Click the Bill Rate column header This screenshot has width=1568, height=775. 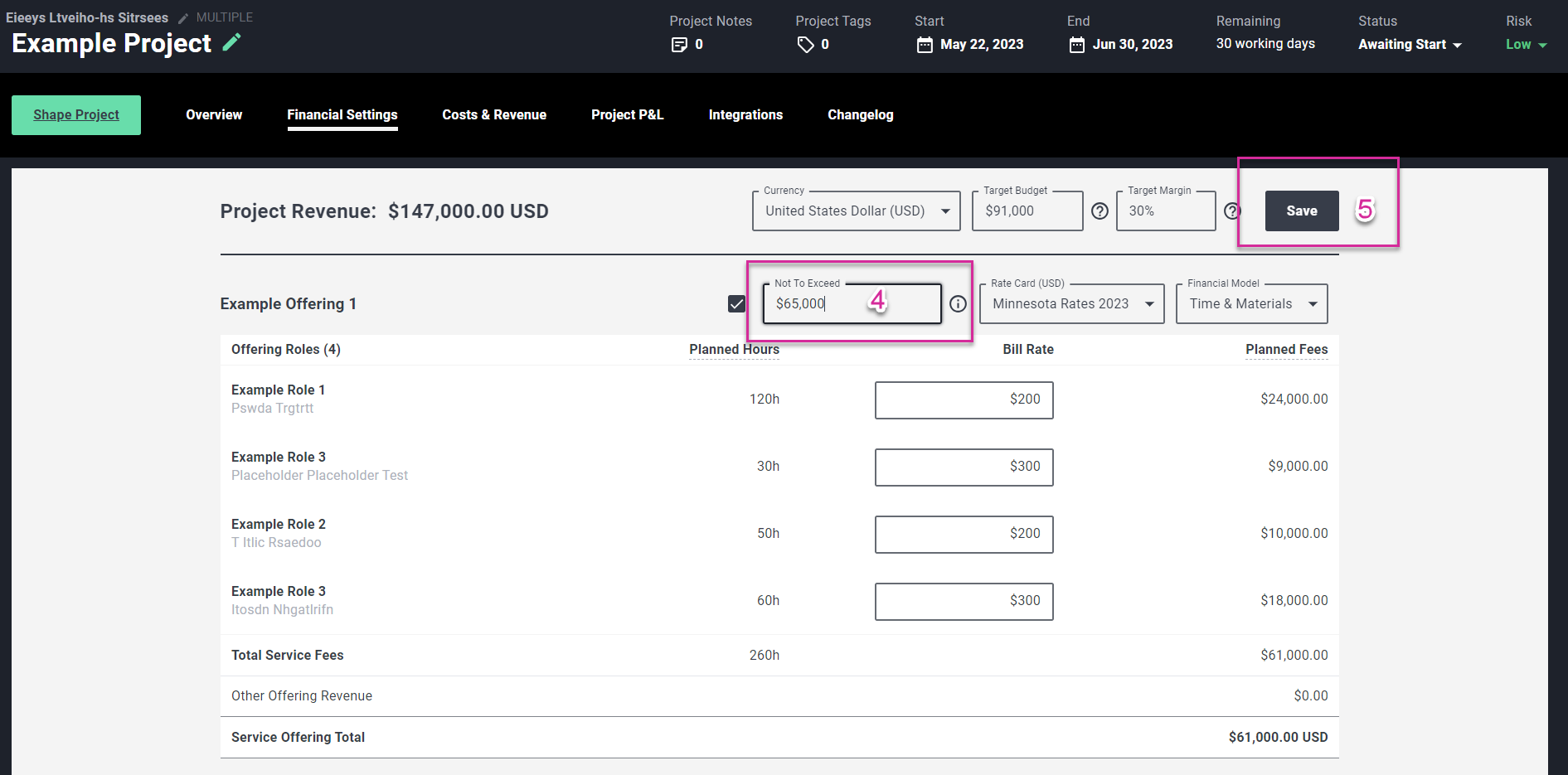click(1028, 349)
